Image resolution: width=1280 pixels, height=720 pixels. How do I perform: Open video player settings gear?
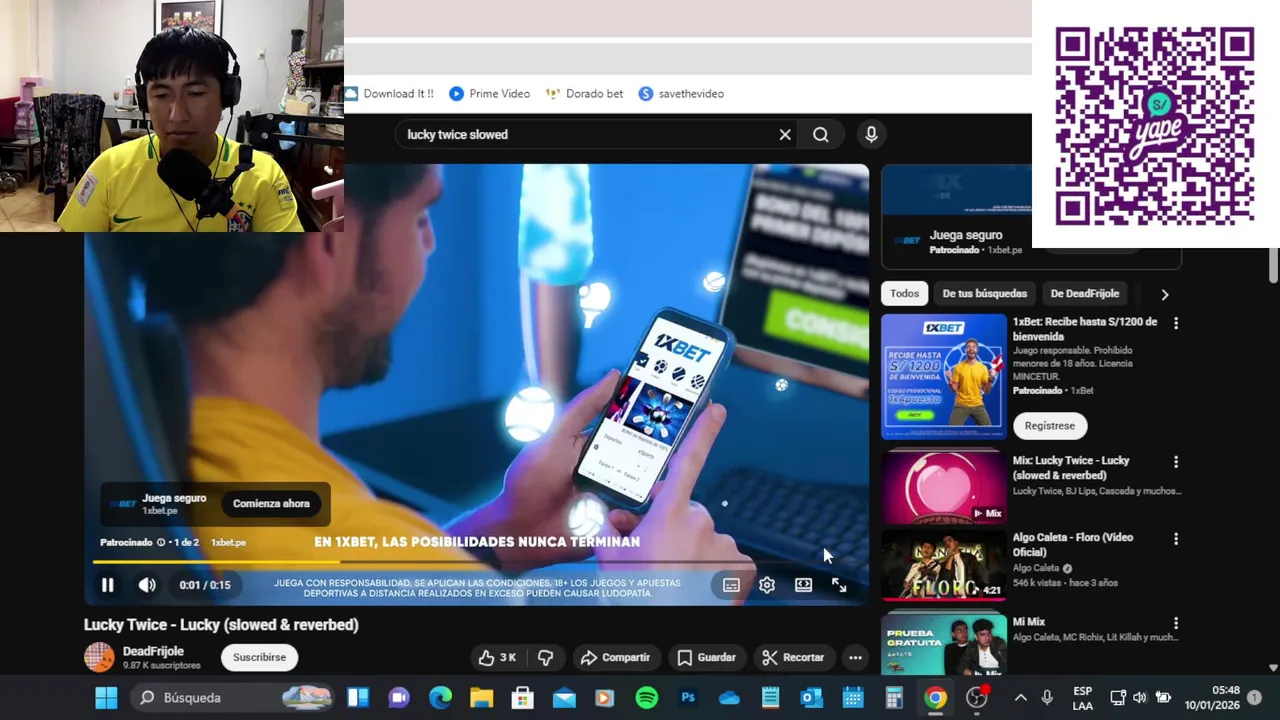tap(767, 585)
